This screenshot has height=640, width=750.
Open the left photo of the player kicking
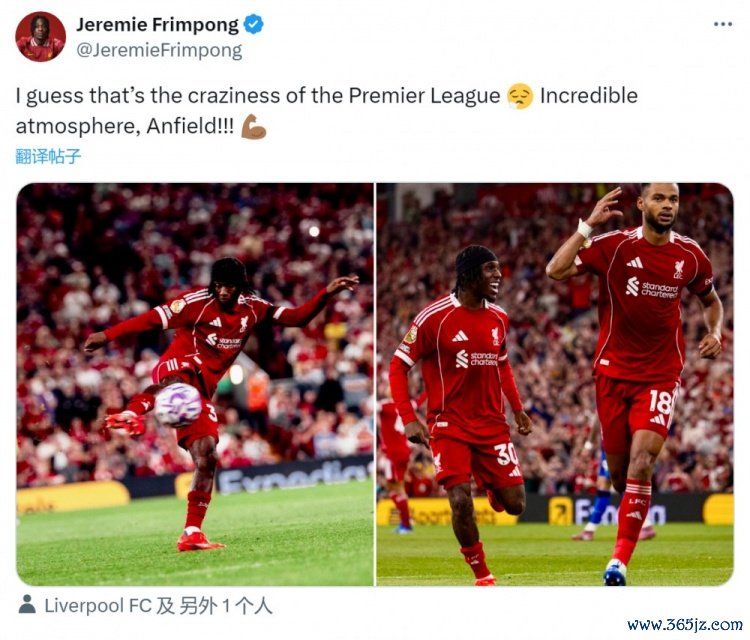pyautogui.click(x=195, y=385)
